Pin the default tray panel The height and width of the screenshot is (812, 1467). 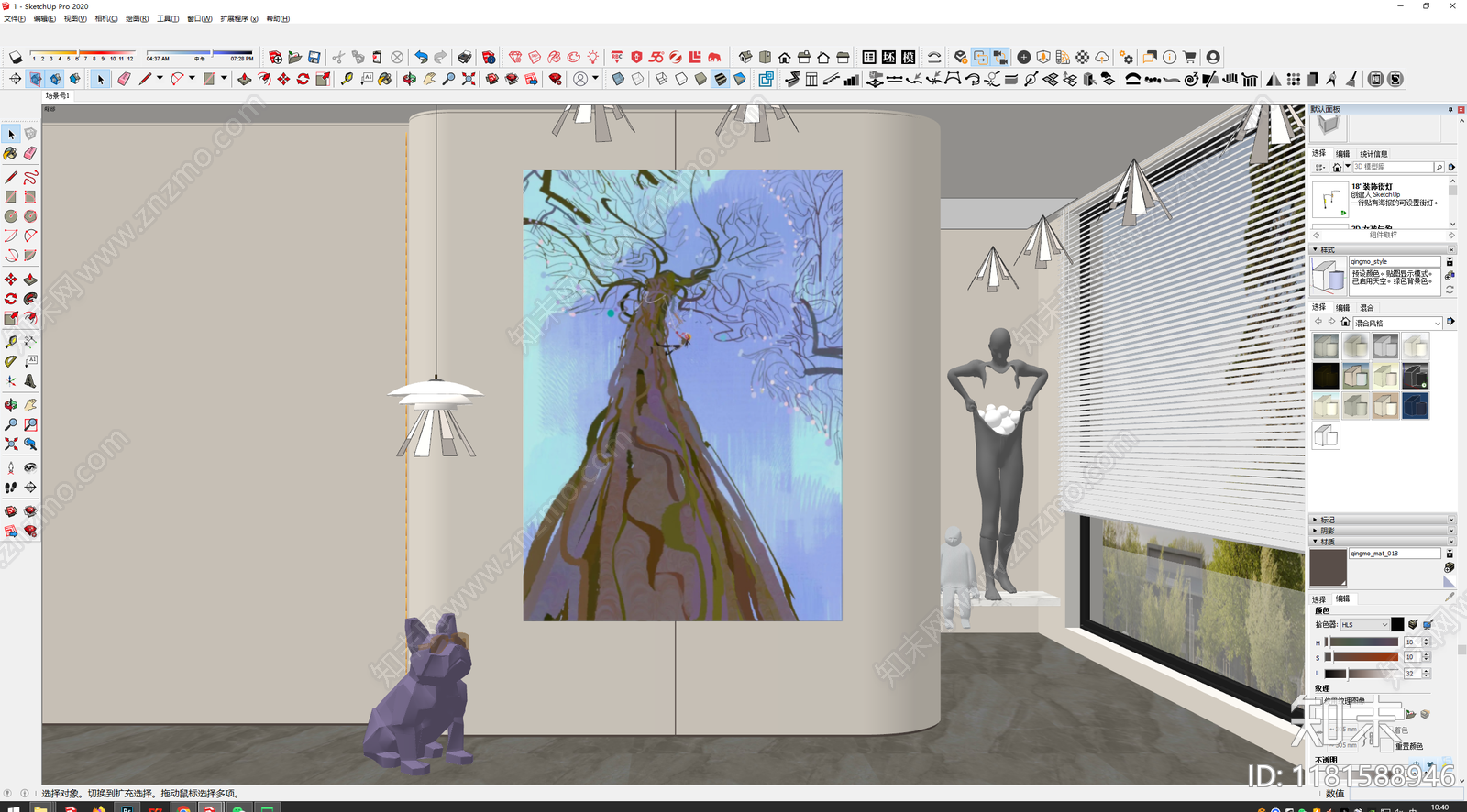tap(1450, 109)
